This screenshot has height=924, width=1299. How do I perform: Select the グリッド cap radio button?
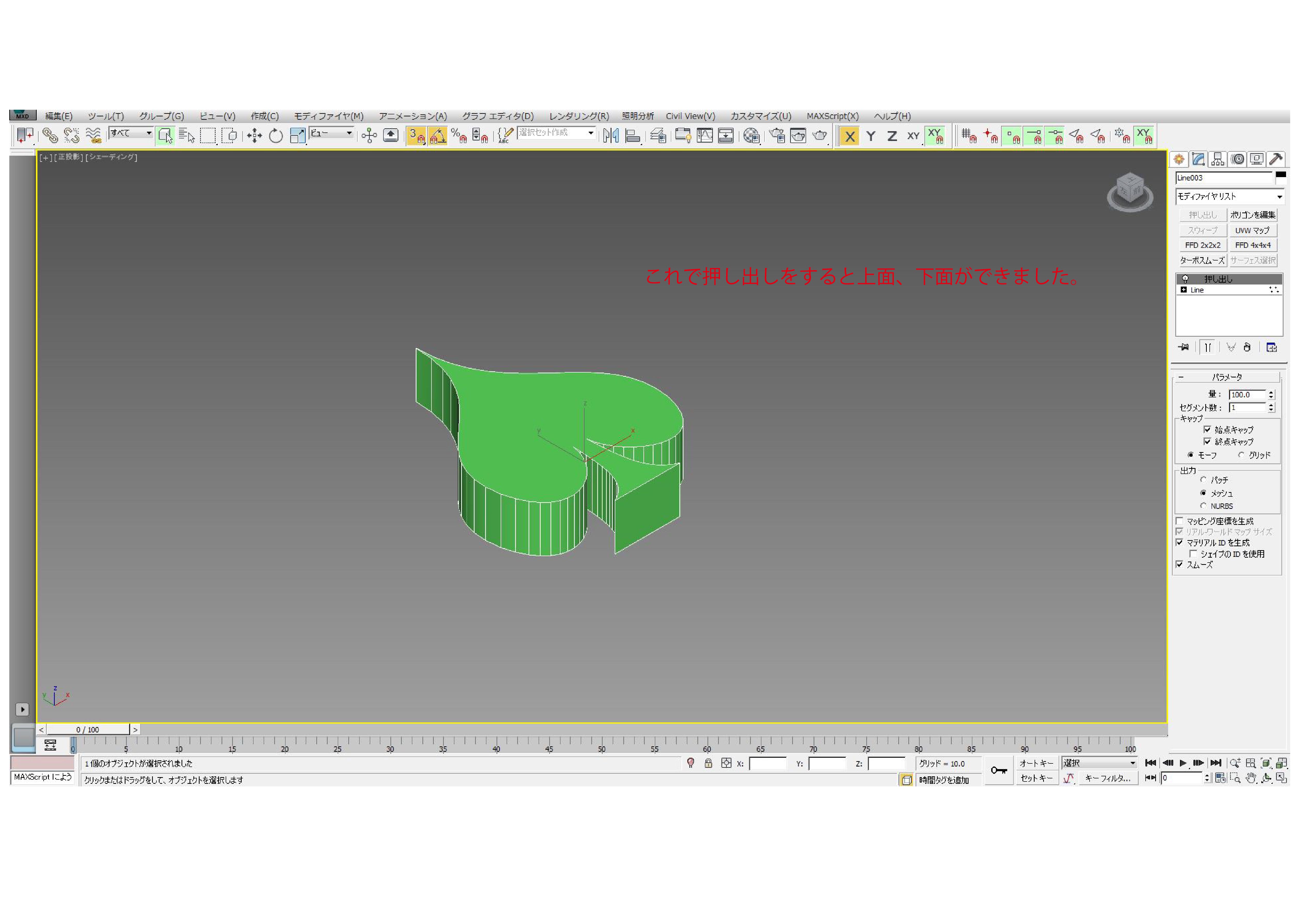[x=1241, y=455]
